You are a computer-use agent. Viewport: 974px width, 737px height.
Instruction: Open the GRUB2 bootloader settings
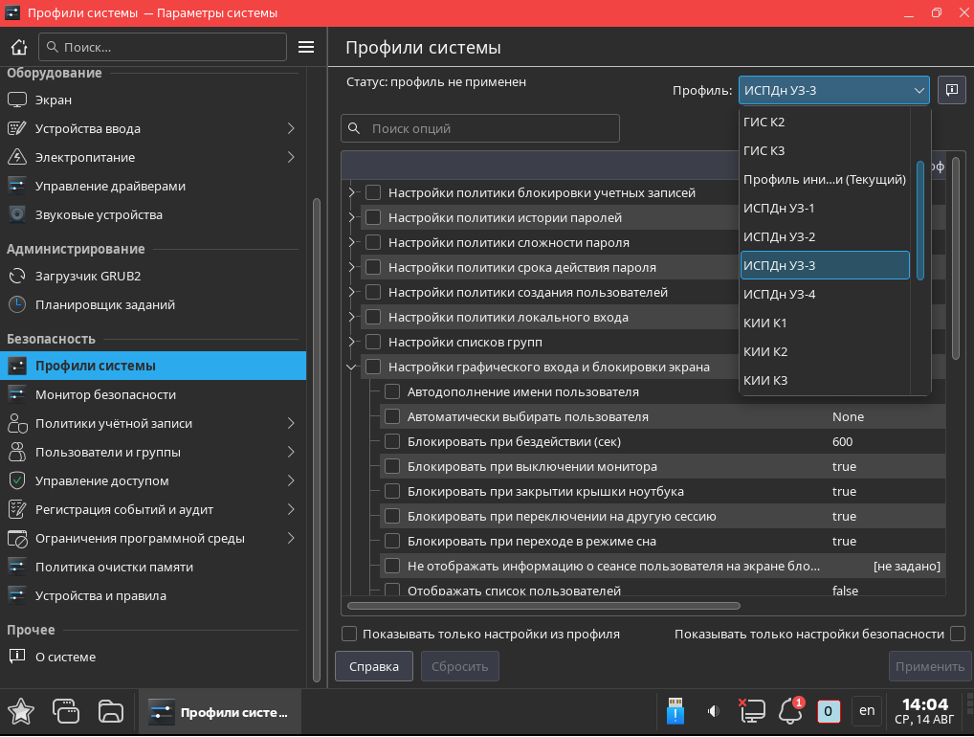(x=88, y=276)
